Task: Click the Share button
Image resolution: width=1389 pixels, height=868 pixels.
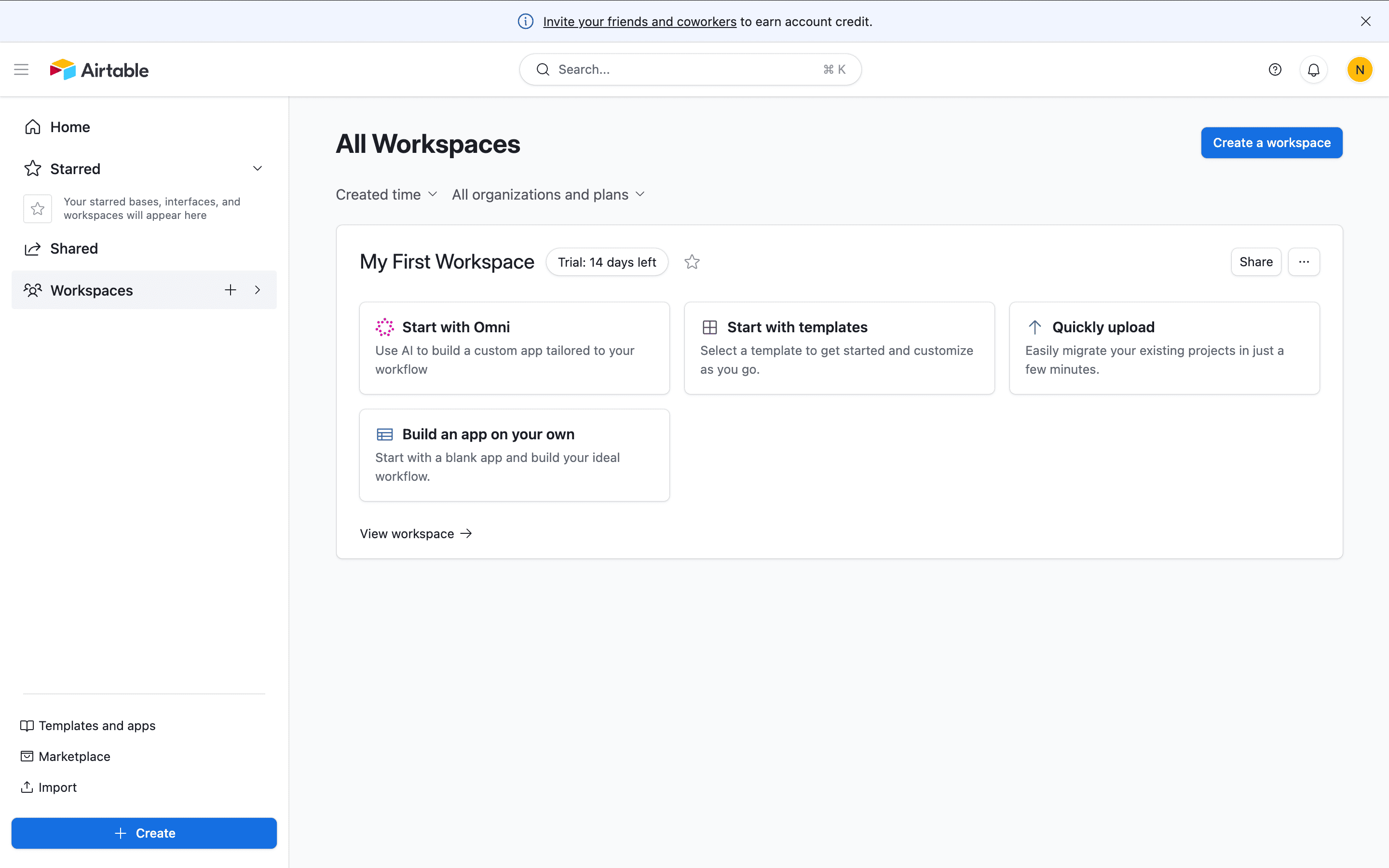Action: click(x=1256, y=262)
